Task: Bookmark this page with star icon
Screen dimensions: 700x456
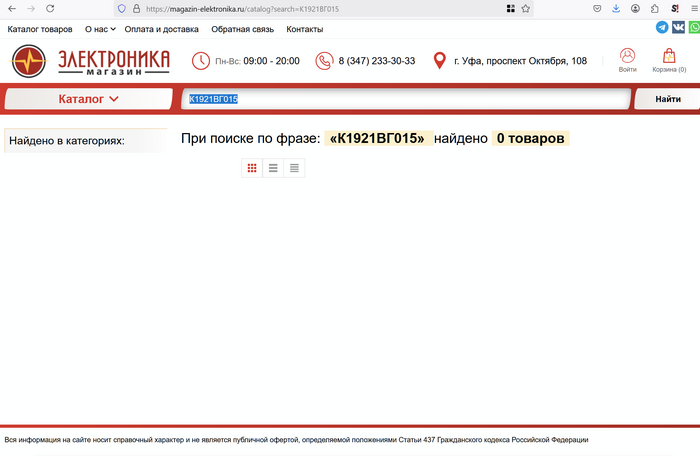Action: tap(525, 8)
